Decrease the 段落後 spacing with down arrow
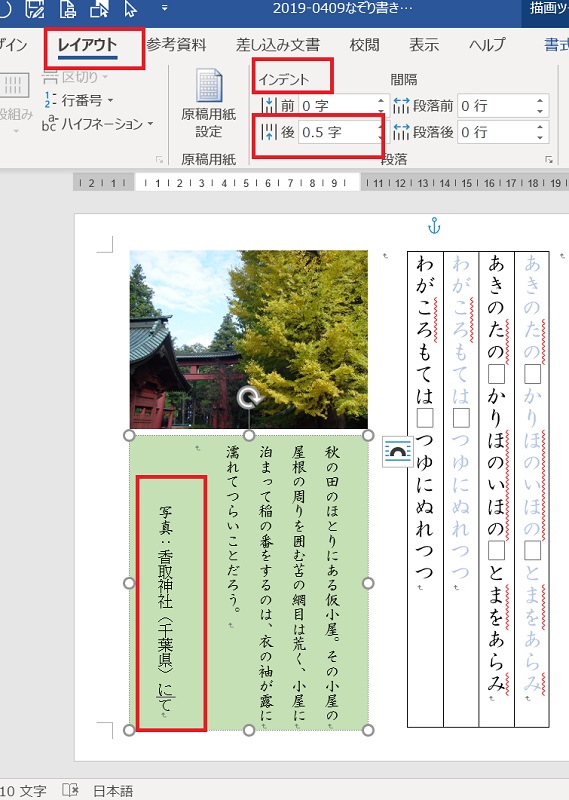 (540, 137)
